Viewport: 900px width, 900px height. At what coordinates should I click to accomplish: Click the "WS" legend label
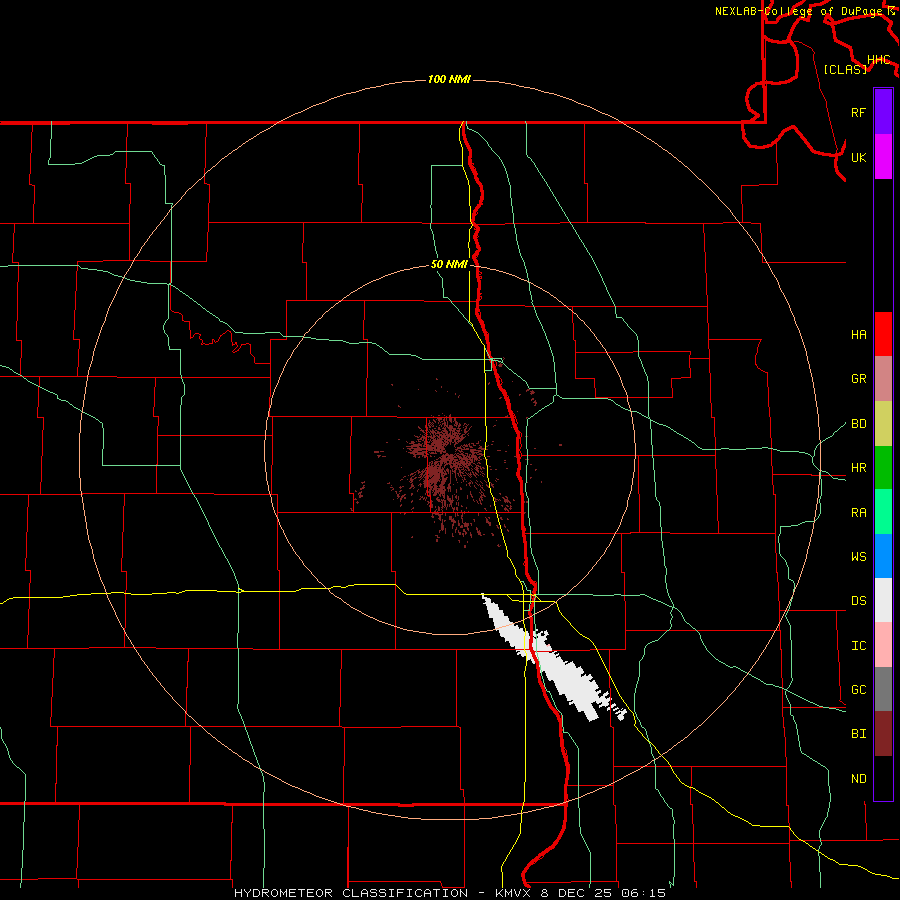[858, 557]
